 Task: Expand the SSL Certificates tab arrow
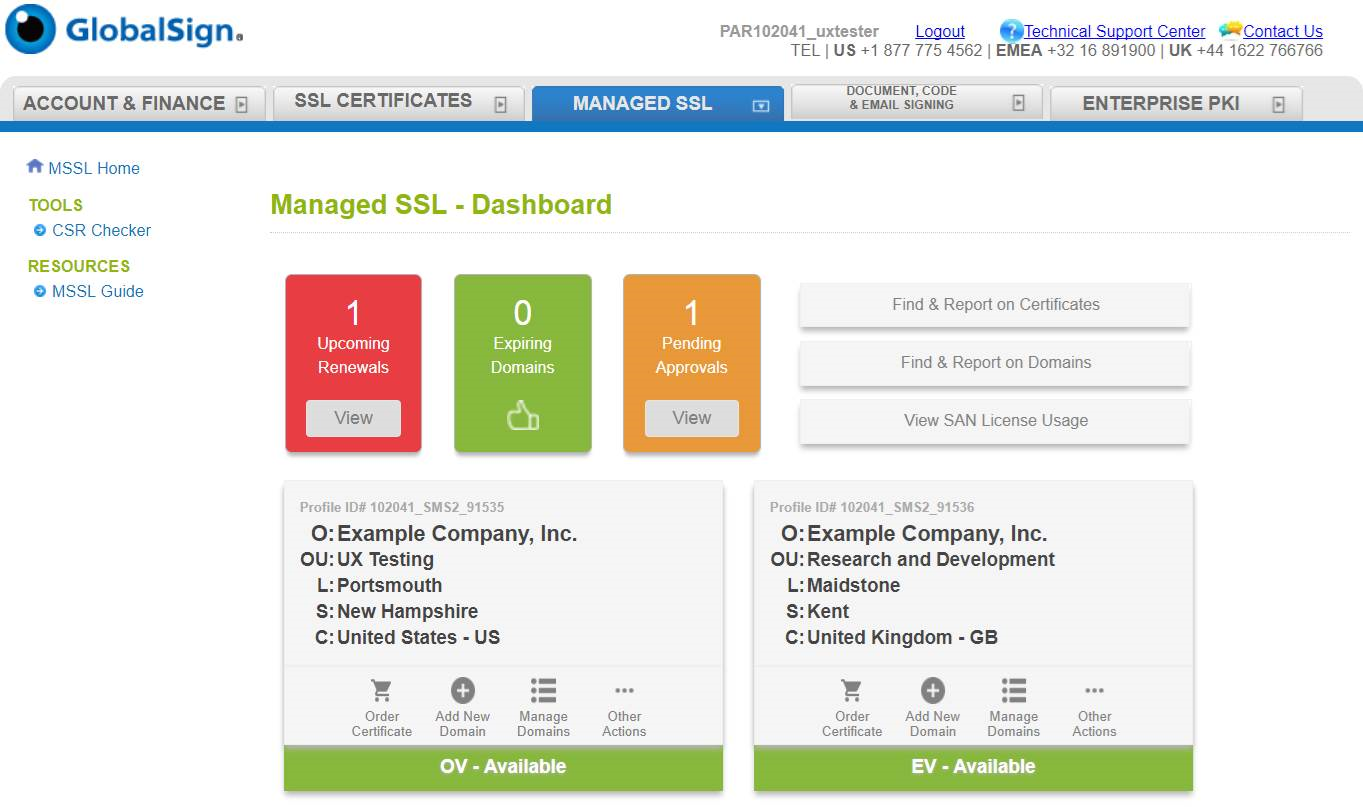coord(501,104)
